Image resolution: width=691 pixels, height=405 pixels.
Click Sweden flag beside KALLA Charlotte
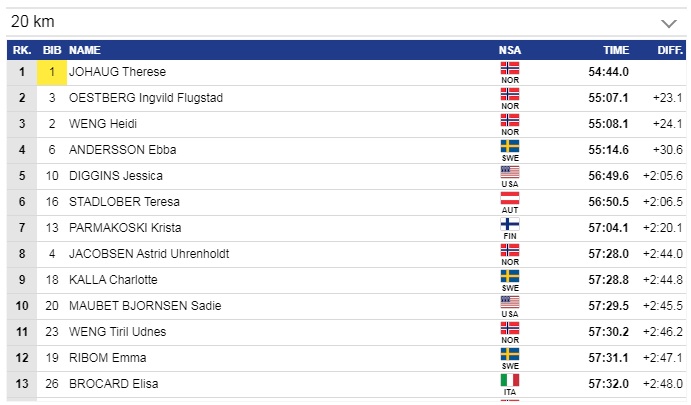click(509, 276)
